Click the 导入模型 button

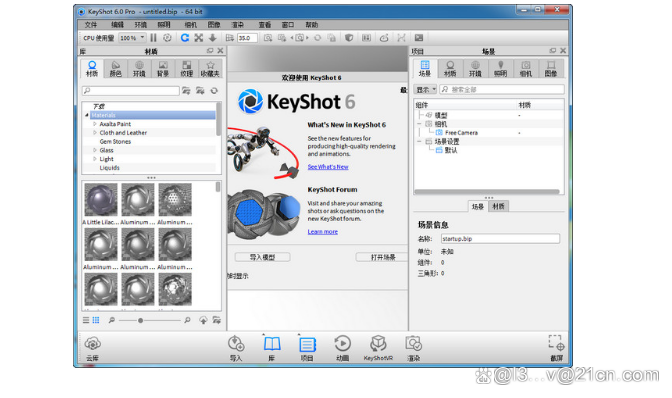(262, 257)
